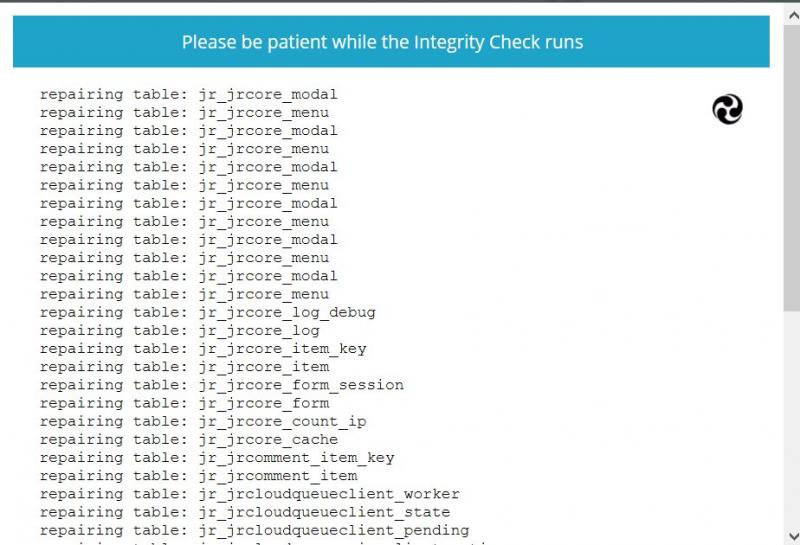The width and height of the screenshot is (800, 545).
Task: Click the empty scrollbar track below the thumb
Action: coord(791,420)
